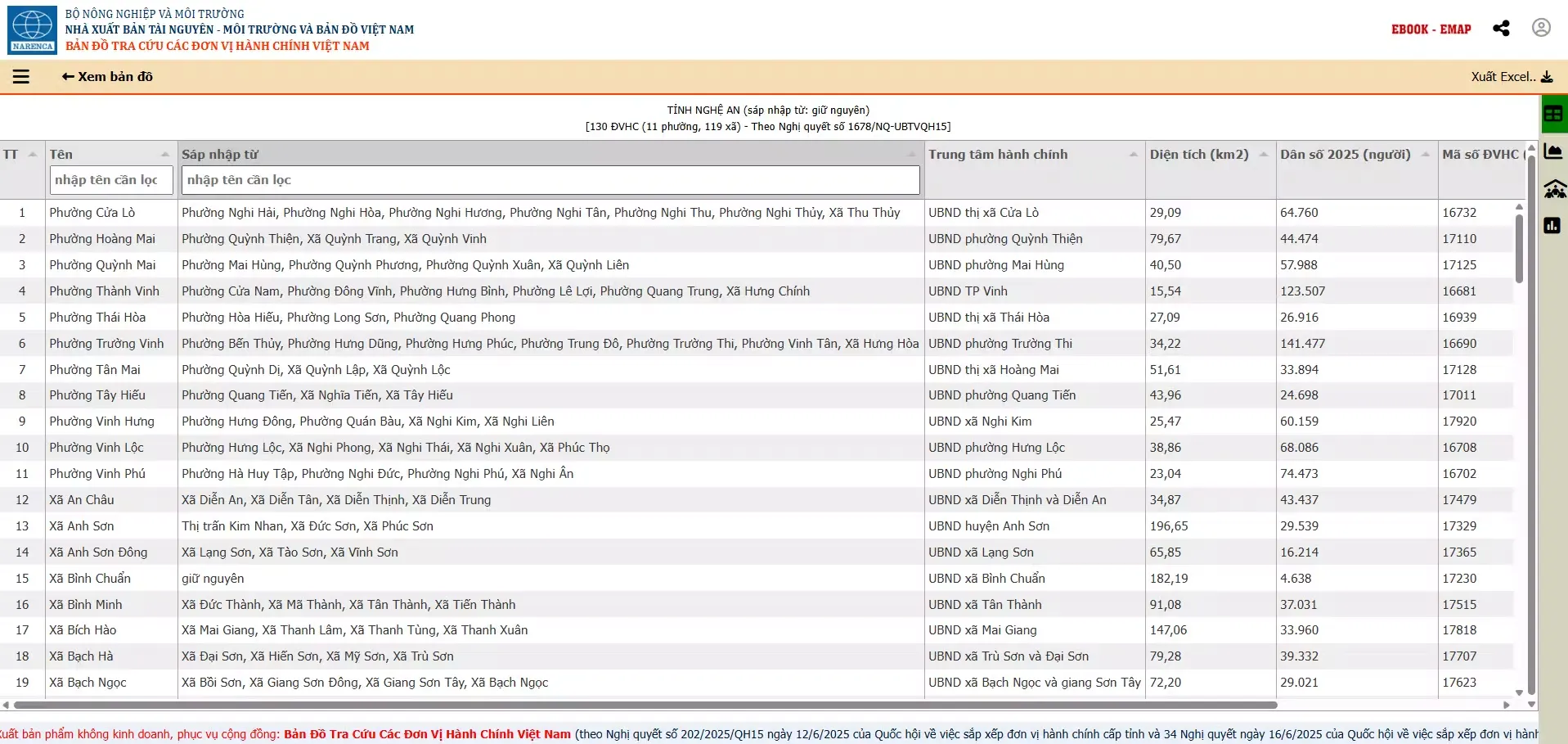The image size is (1568, 744).
Task: Select the table view sidebar icon
Action: (x=1553, y=114)
